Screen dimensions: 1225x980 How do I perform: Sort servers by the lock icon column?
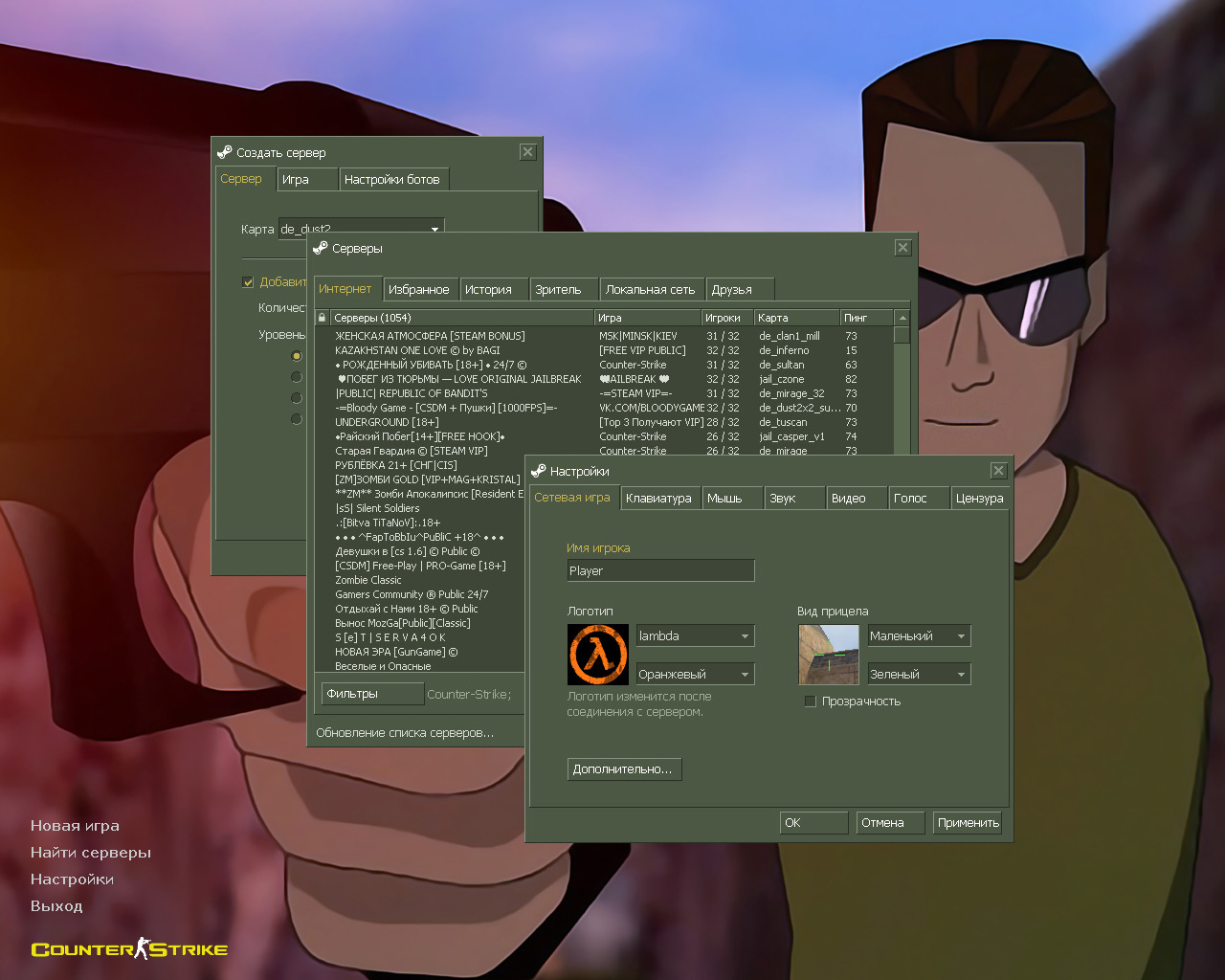pyautogui.click(x=322, y=318)
